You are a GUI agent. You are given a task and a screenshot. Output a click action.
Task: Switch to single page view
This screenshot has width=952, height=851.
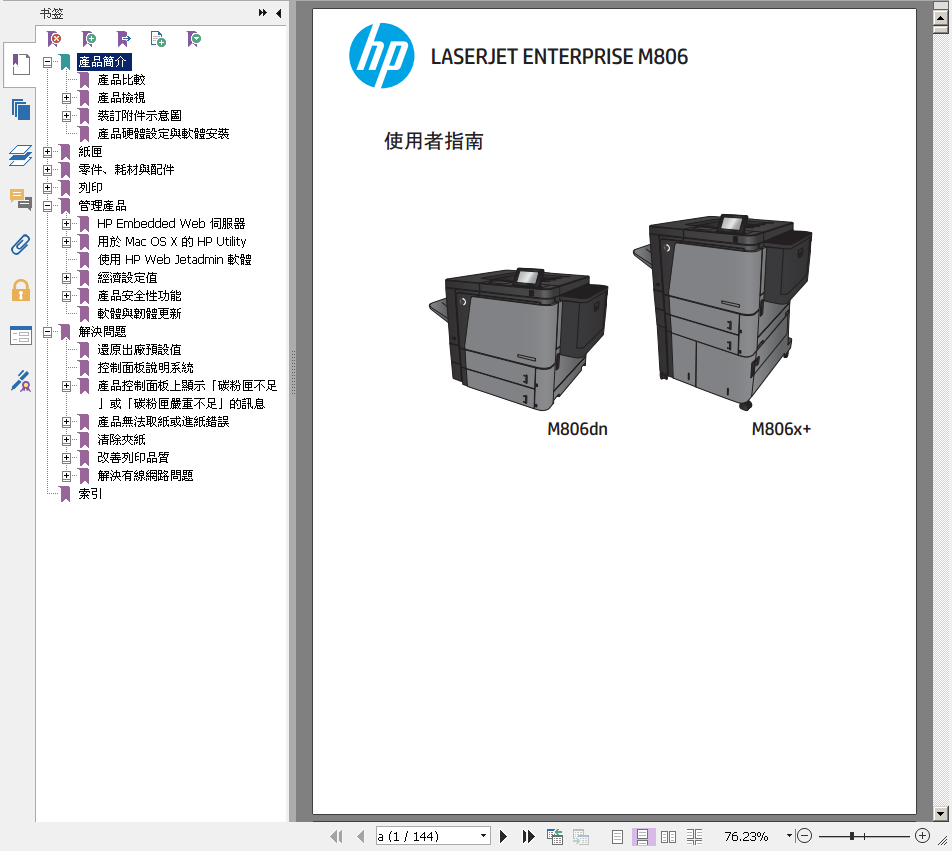coord(617,837)
